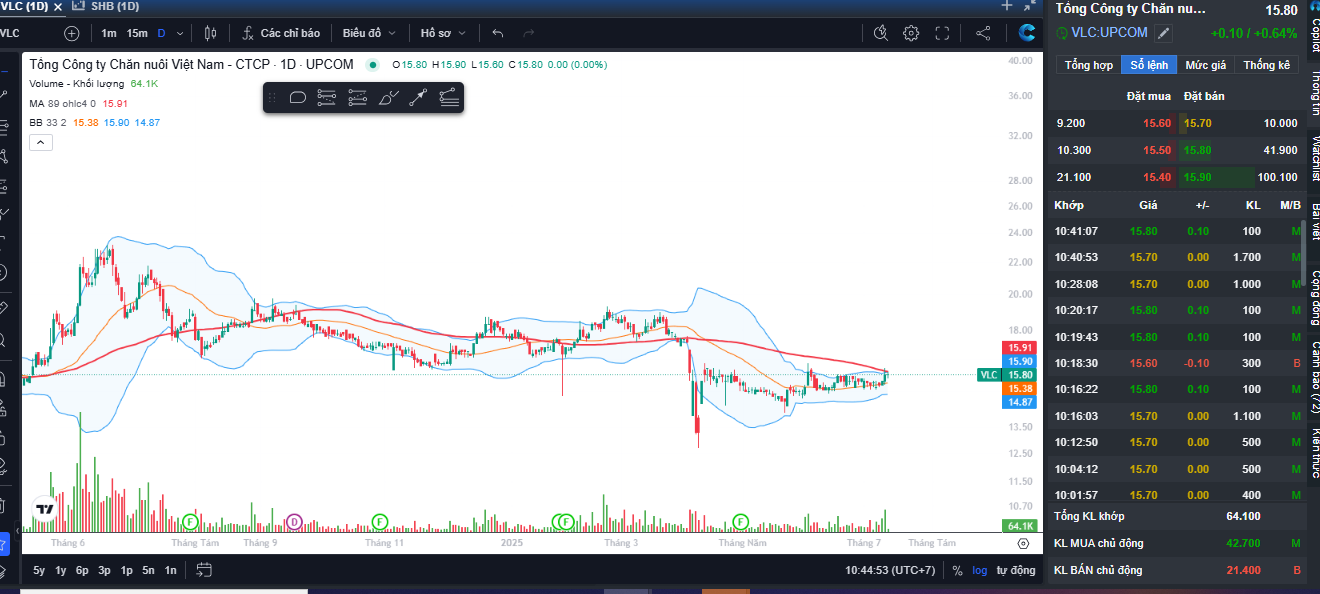Switch to 15m interval

click(137, 33)
